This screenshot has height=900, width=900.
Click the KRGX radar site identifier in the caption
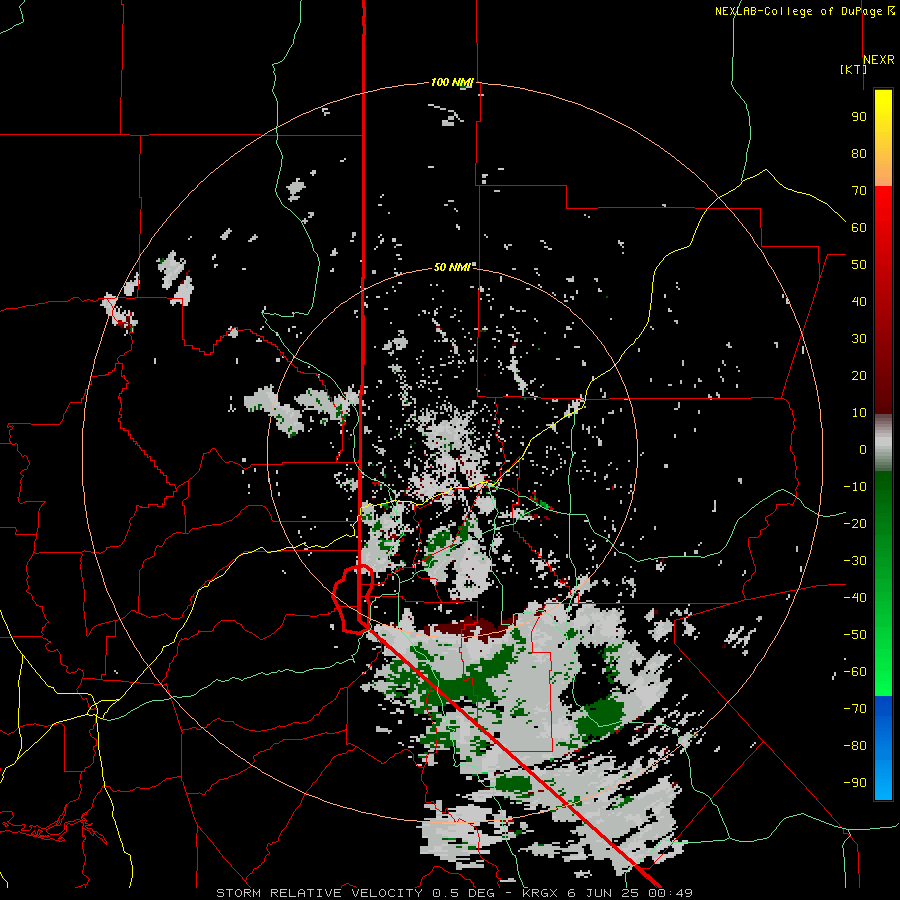540,893
